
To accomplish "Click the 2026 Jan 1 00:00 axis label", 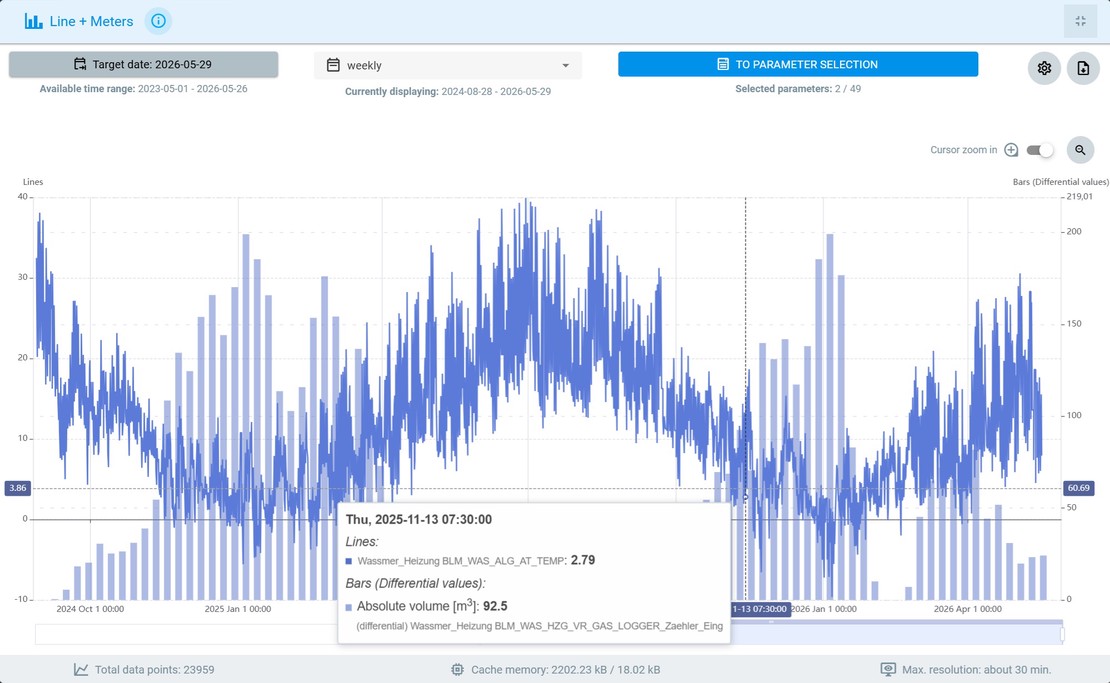I will click(824, 609).
